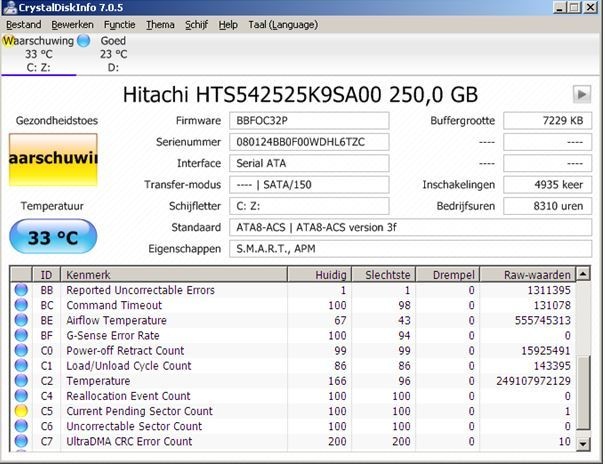
Task: Select the Power-off Retract Count row
Action: point(293,350)
